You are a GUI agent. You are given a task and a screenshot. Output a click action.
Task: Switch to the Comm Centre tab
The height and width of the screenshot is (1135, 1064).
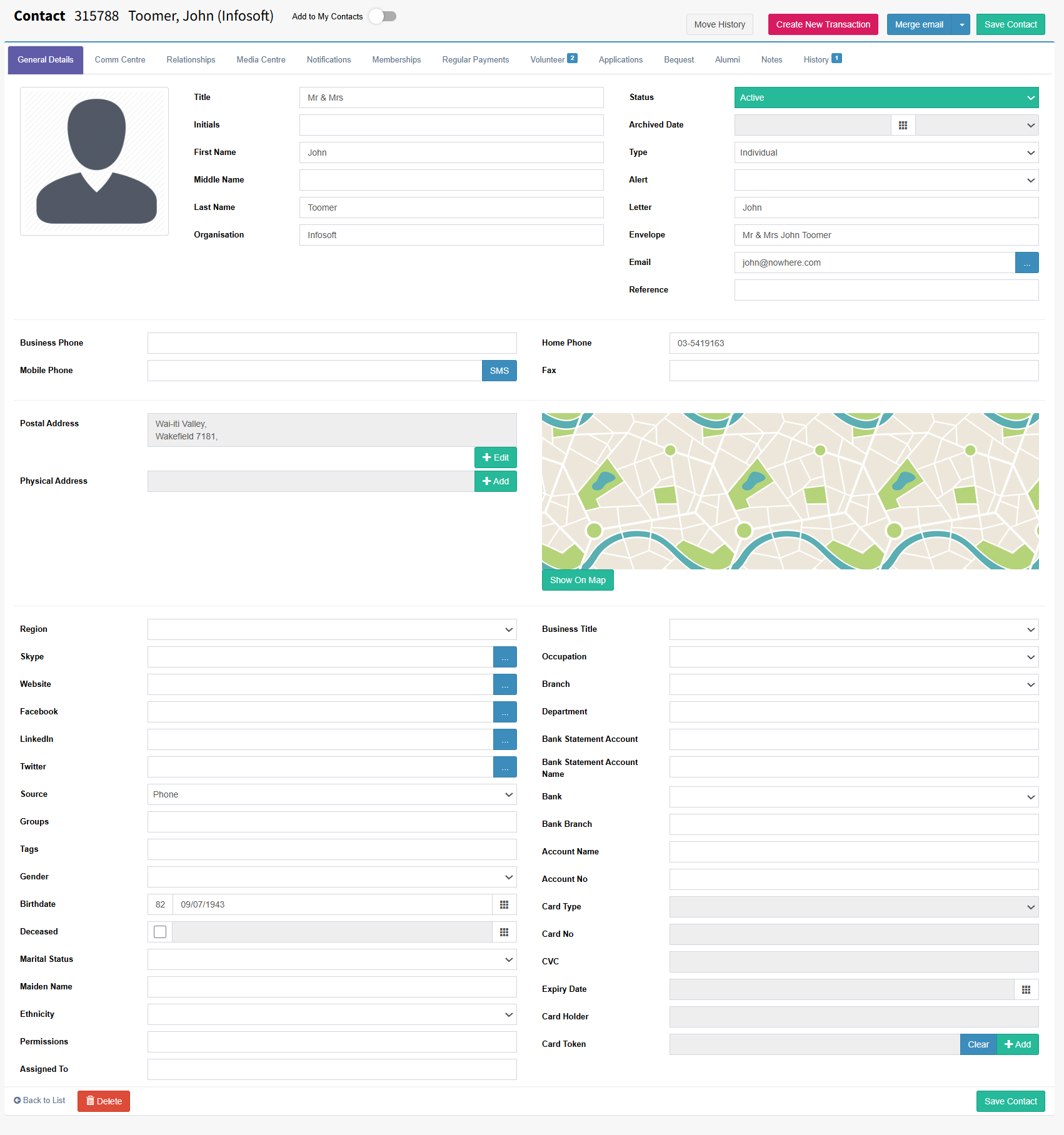click(x=120, y=60)
